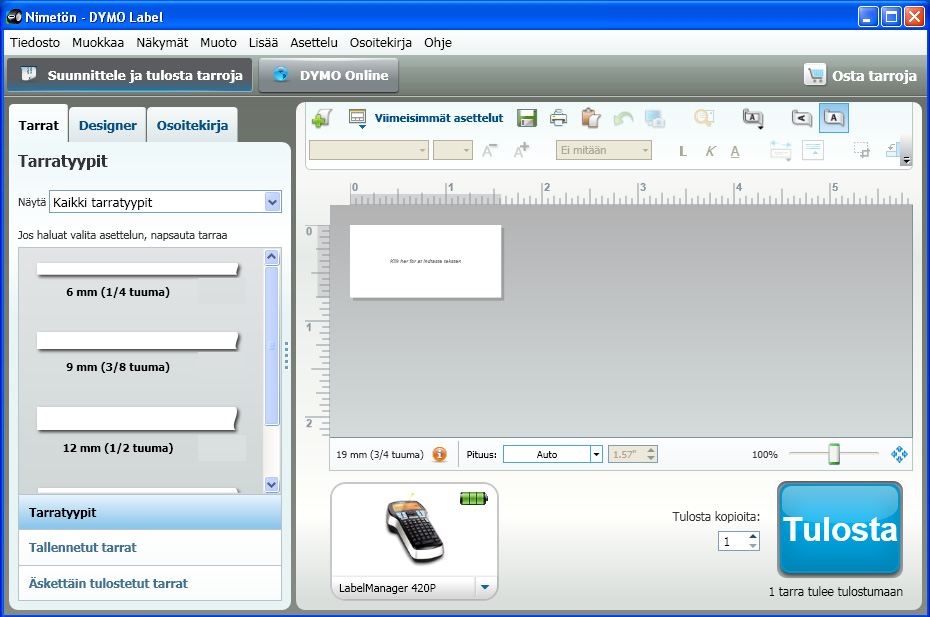Image resolution: width=930 pixels, height=617 pixels.
Task: Click the Viimeisimmät asettelut text link
Action: (x=438, y=118)
